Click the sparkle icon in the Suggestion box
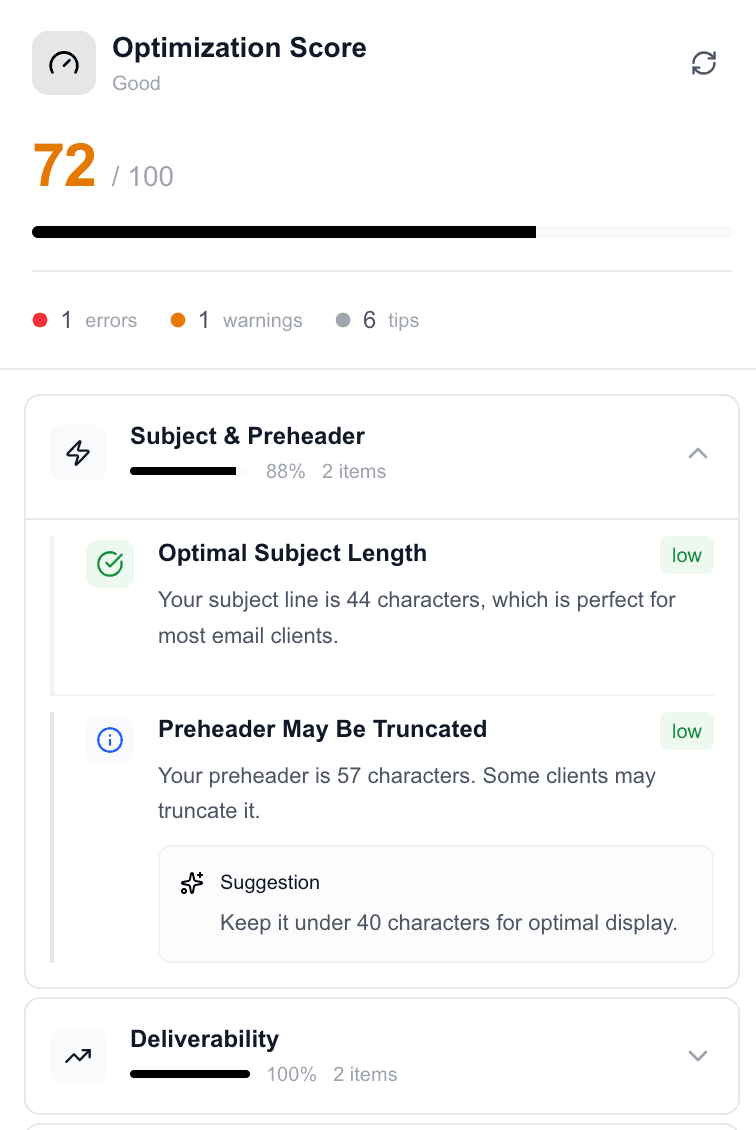The image size is (756, 1130). [x=191, y=883]
